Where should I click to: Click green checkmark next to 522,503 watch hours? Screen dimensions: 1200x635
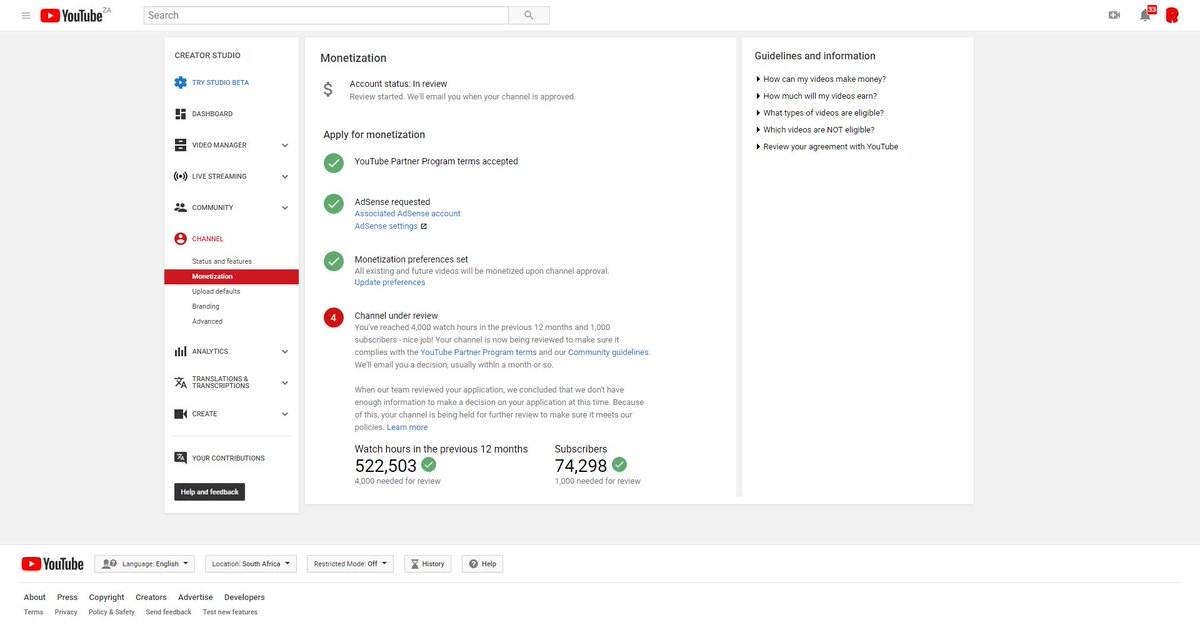(429, 465)
